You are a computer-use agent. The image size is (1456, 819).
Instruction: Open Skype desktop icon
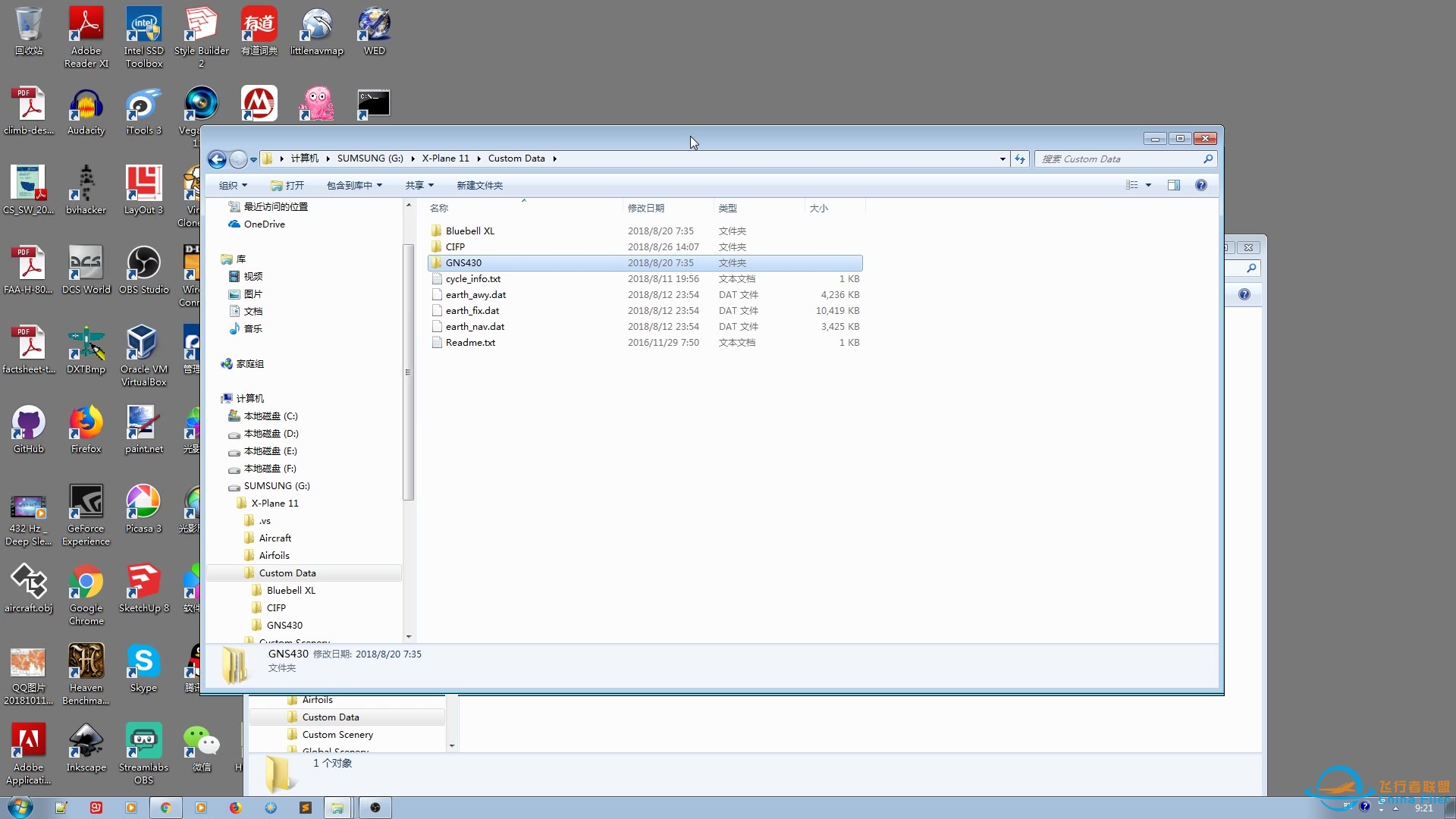tap(143, 669)
